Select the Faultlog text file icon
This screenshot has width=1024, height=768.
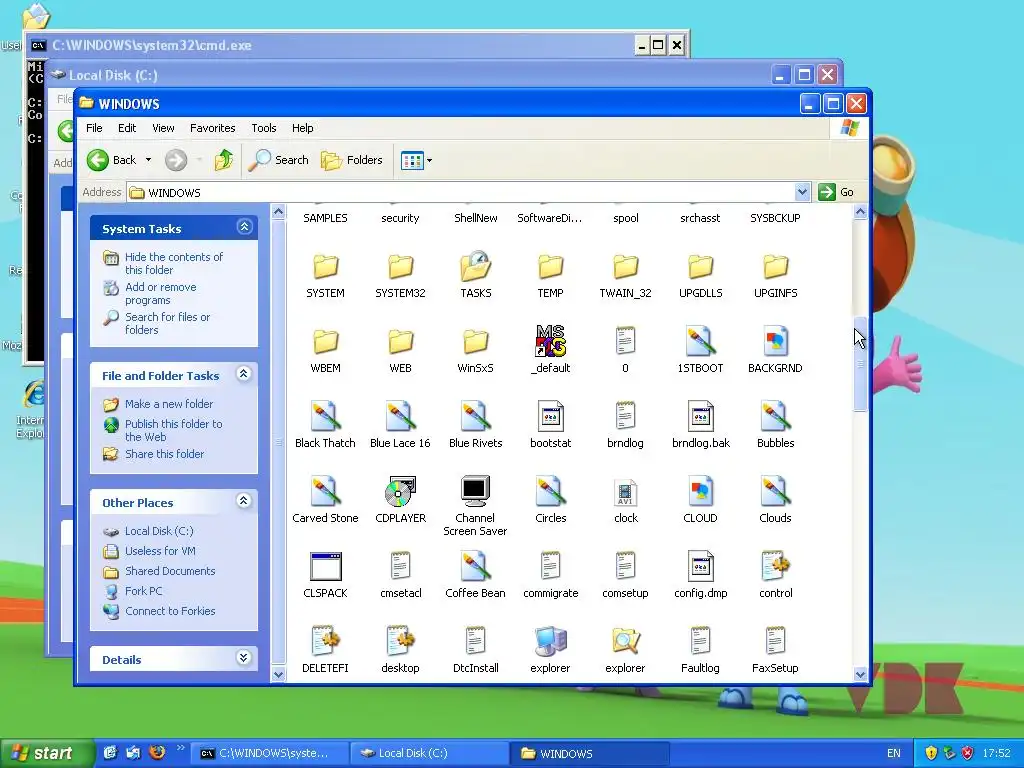click(x=700, y=642)
